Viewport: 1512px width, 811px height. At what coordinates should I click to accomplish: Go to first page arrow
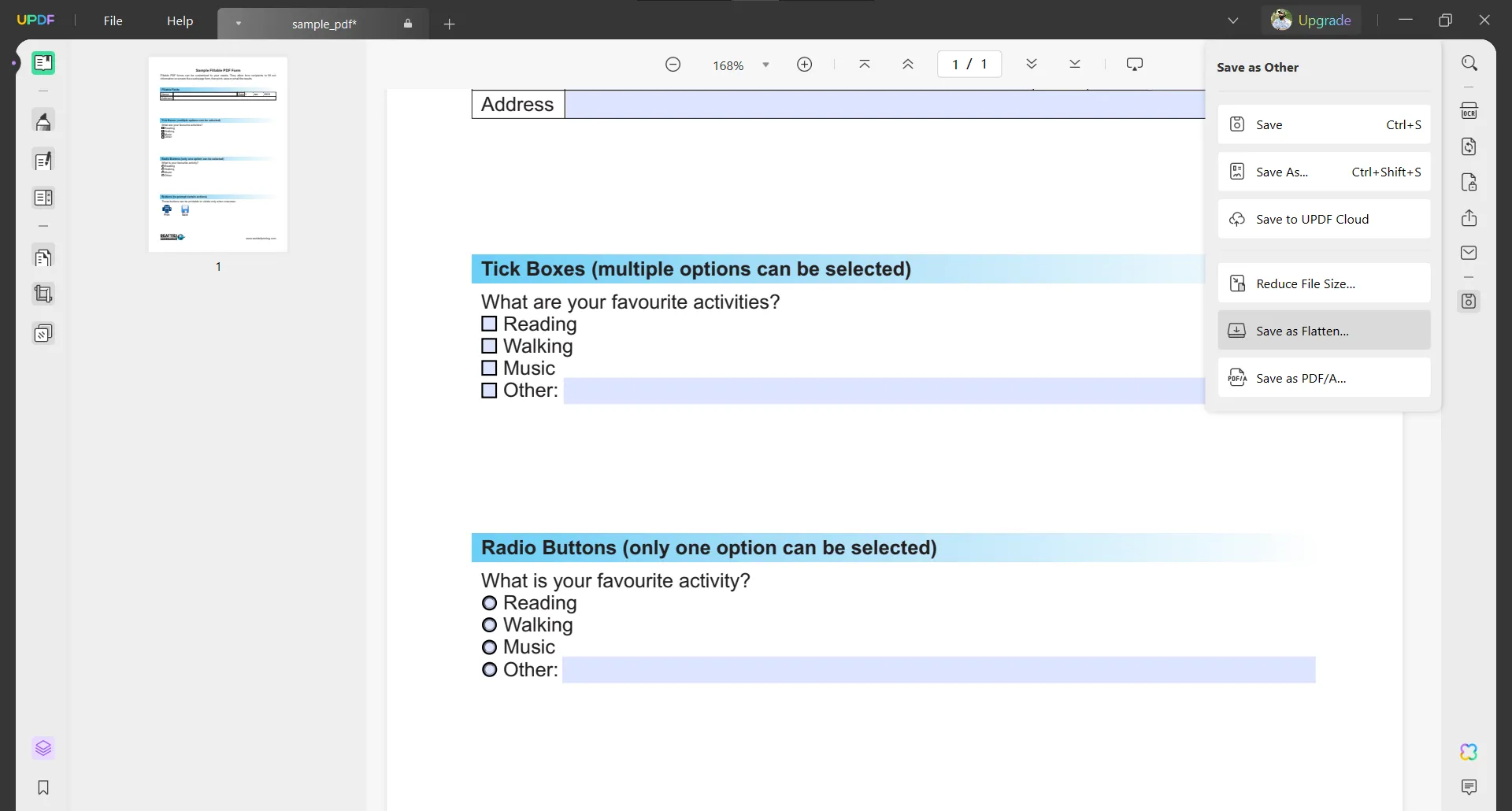[864, 65]
